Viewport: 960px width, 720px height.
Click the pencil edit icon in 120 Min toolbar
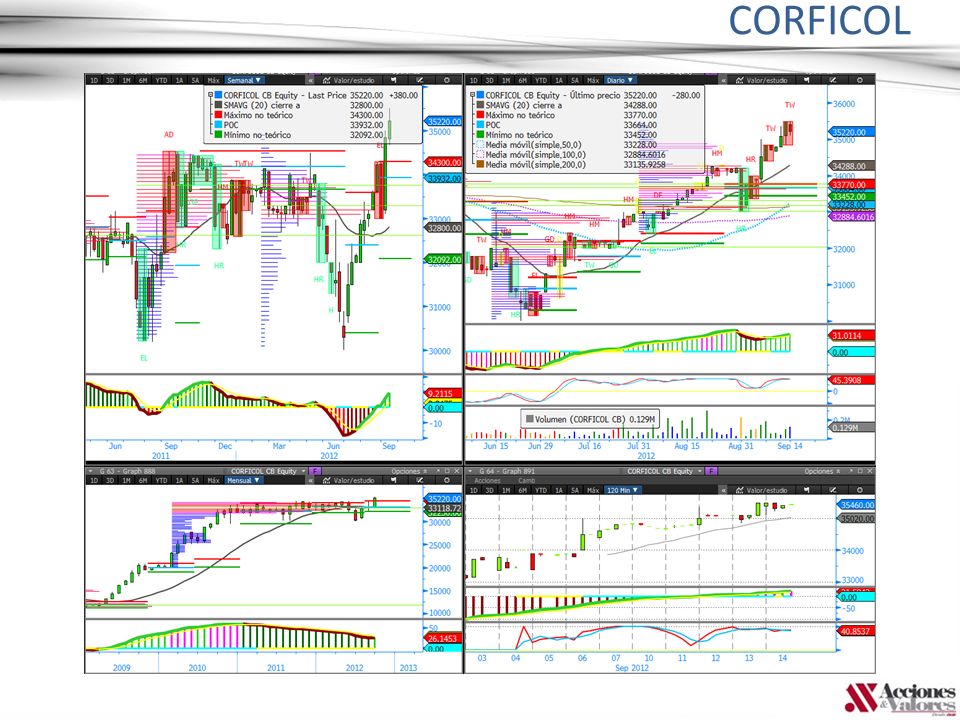tap(833, 490)
